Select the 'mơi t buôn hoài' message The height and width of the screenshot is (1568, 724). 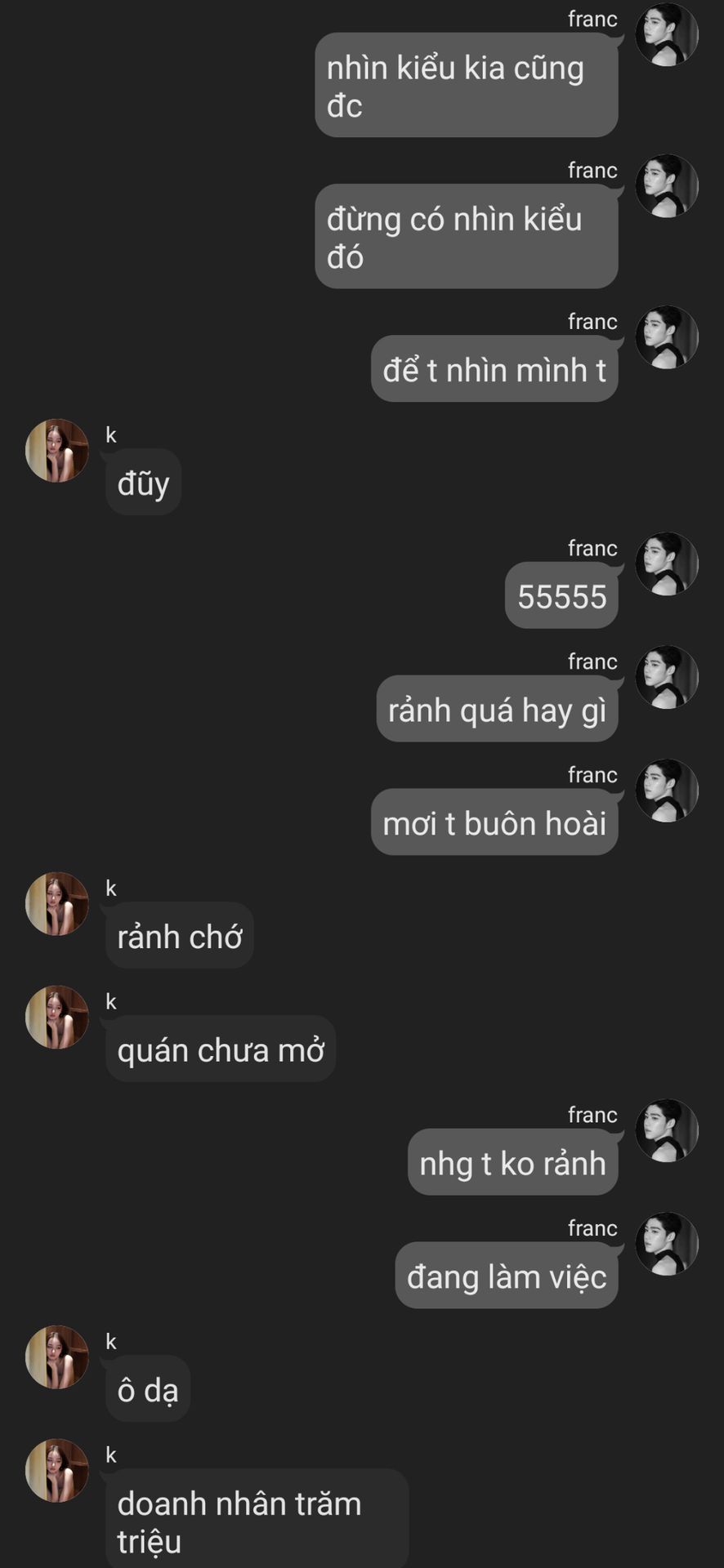click(x=494, y=822)
